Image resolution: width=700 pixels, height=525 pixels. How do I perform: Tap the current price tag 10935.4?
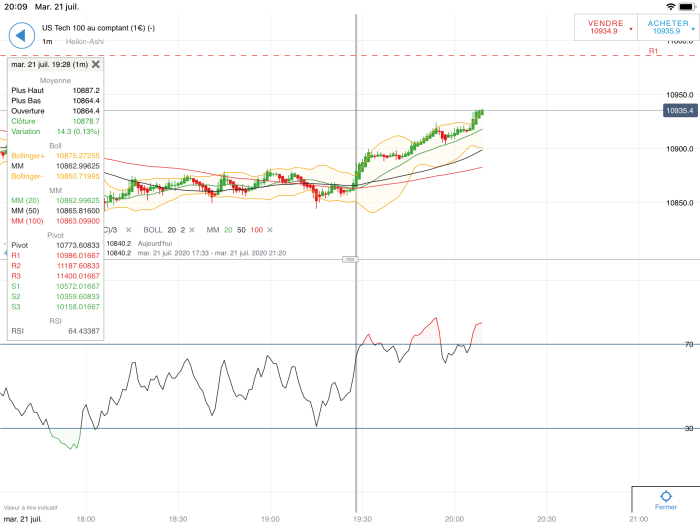(680, 111)
